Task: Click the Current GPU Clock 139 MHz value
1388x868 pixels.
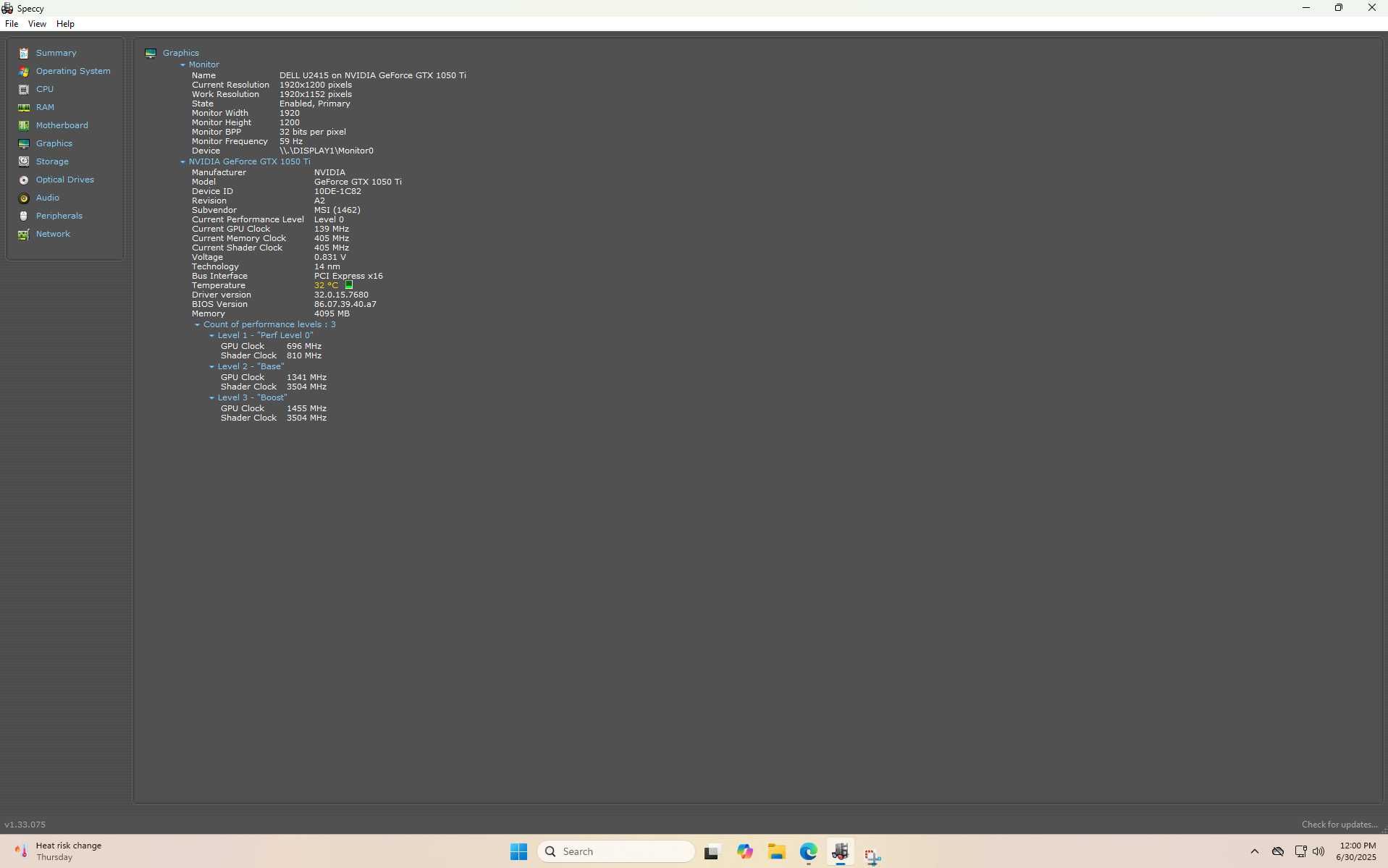Action: tap(332, 229)
